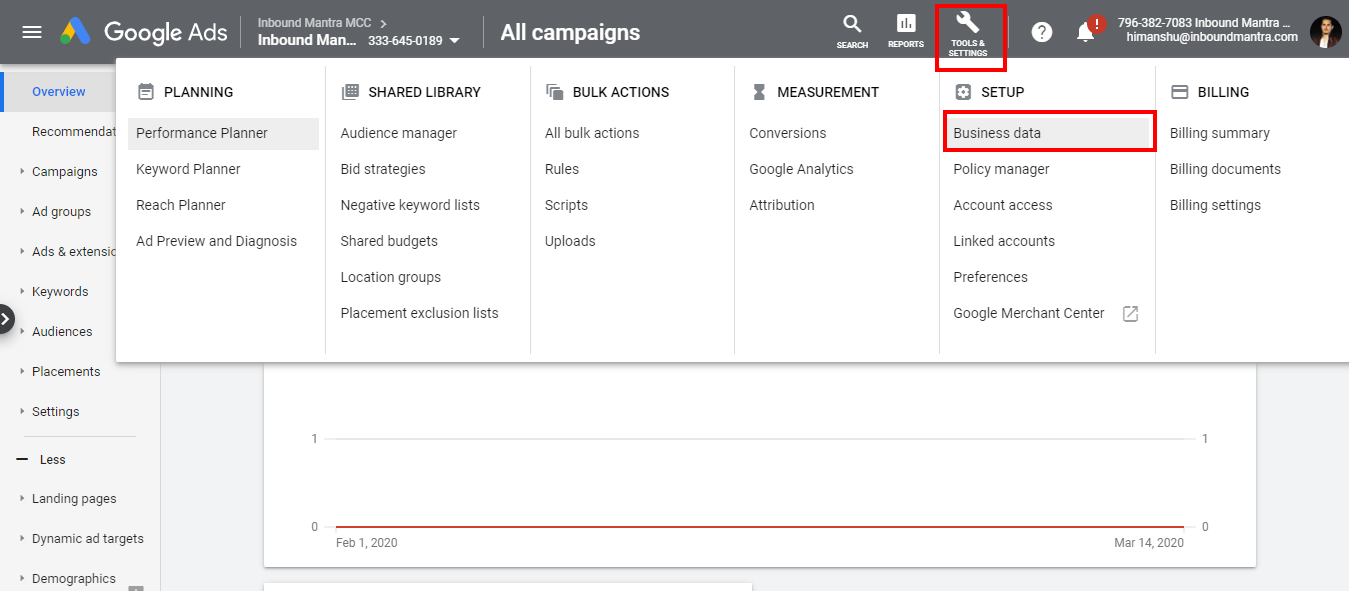Viewport: 1349px width, 591px height.
Task: Click the external link icon beside Google Merchant Center
Action: [x=1130, y=313]
